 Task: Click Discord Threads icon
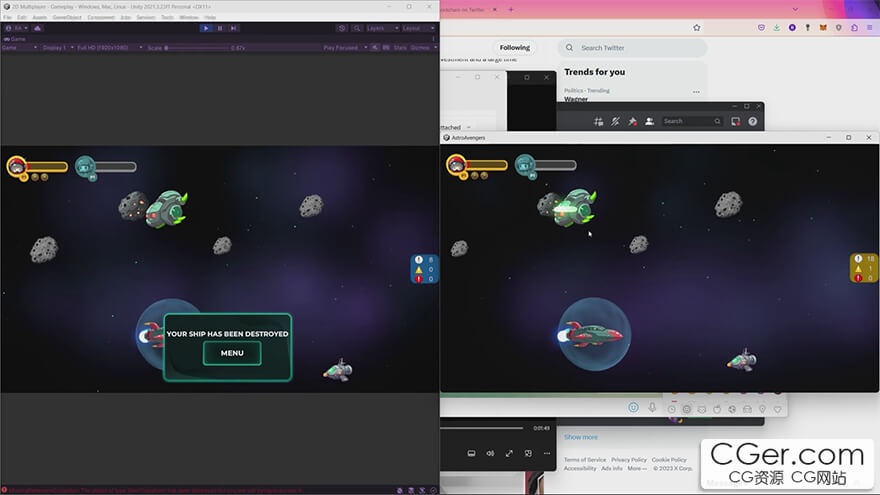pyautogui.click(x=598, y=121)
